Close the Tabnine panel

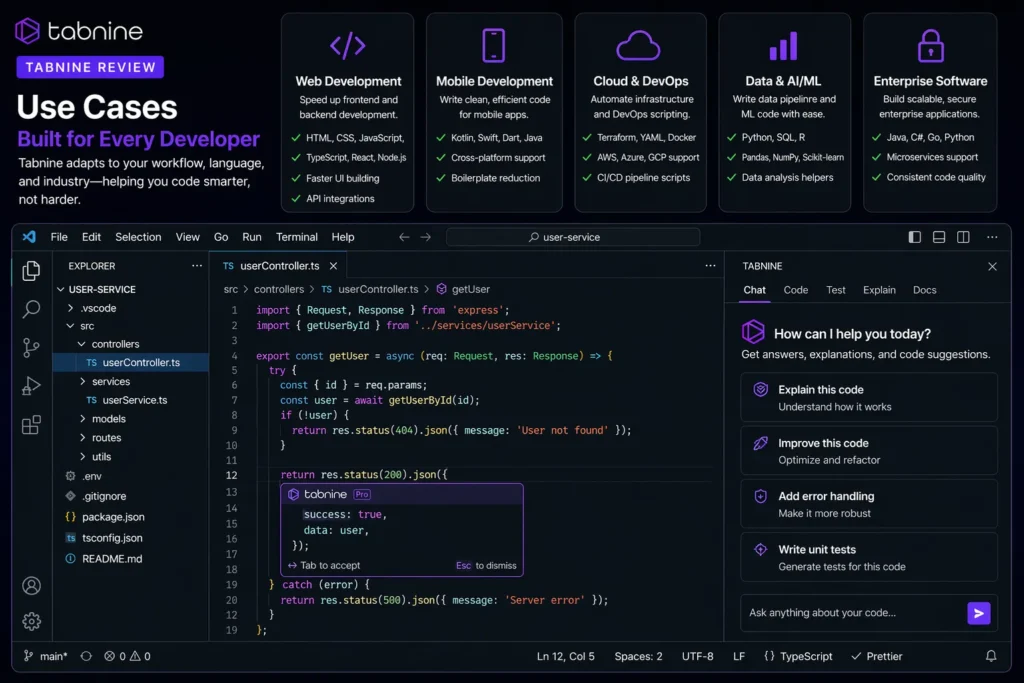(x=992, y=266)
